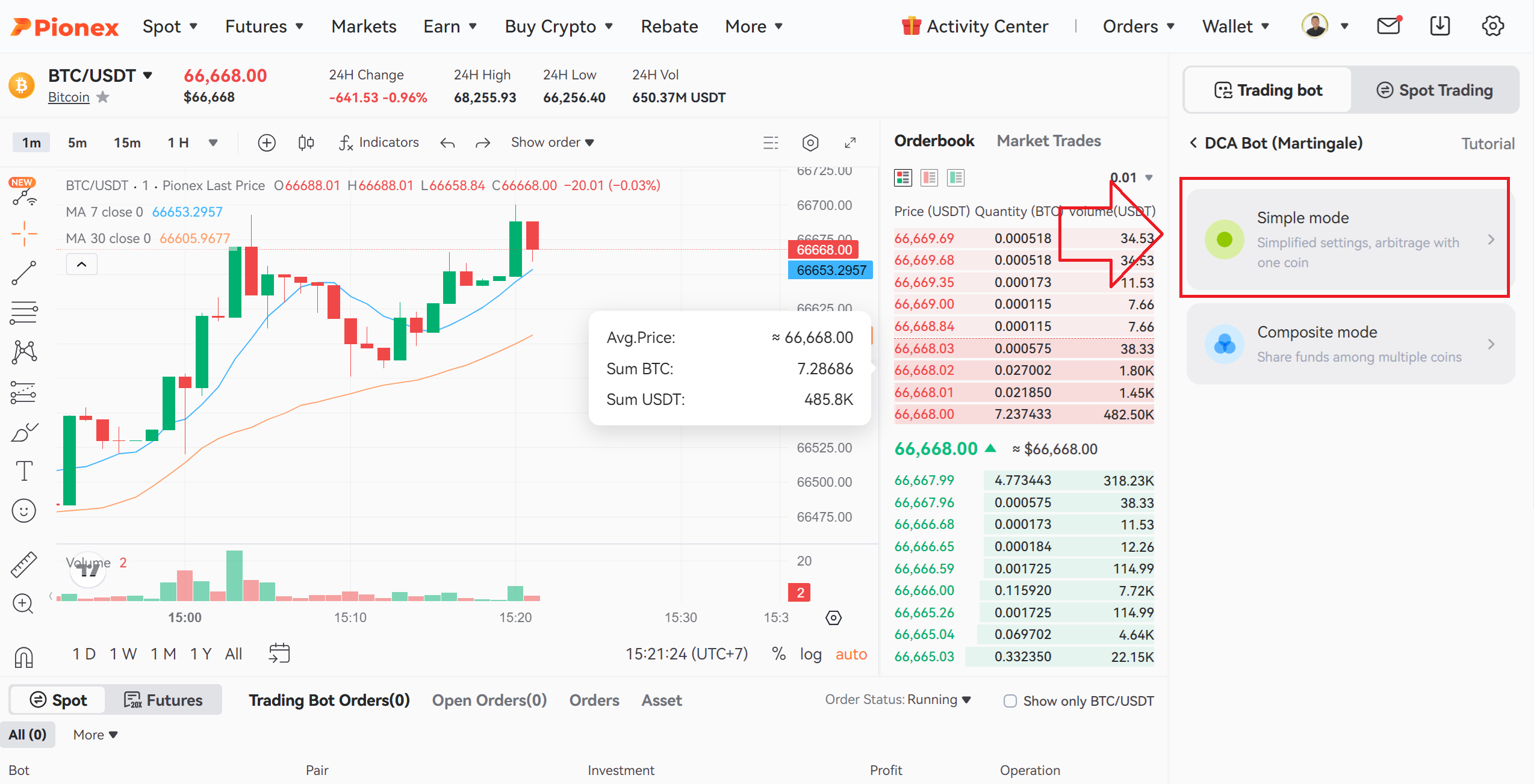Click the ask price 66,668.02 row

(x=1024, y=371)
